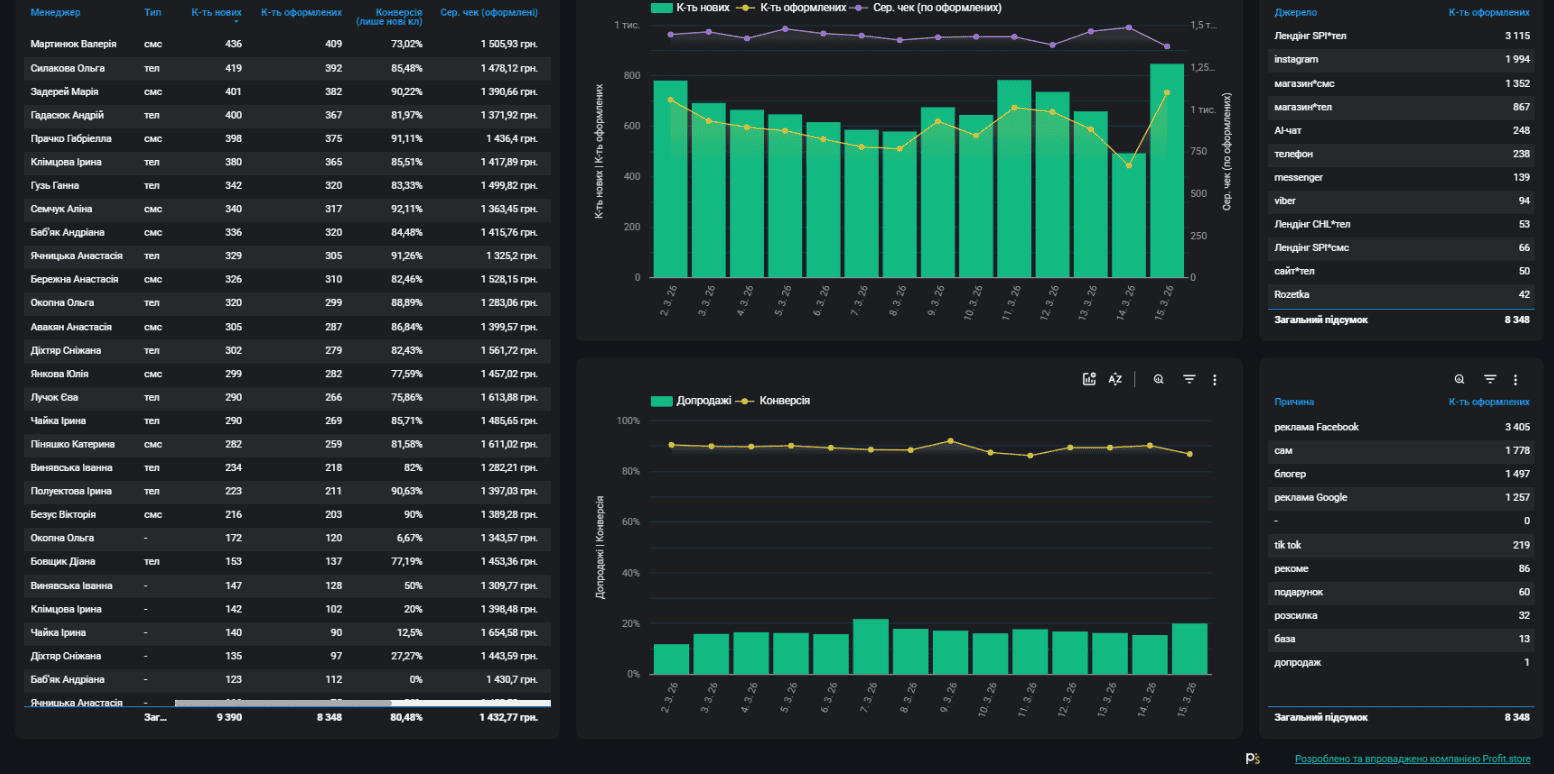This screenshot has height=774, width=1554.
Task: Click the A-Z sort icon on Допродажі chart
Action: pos(1115,379)
